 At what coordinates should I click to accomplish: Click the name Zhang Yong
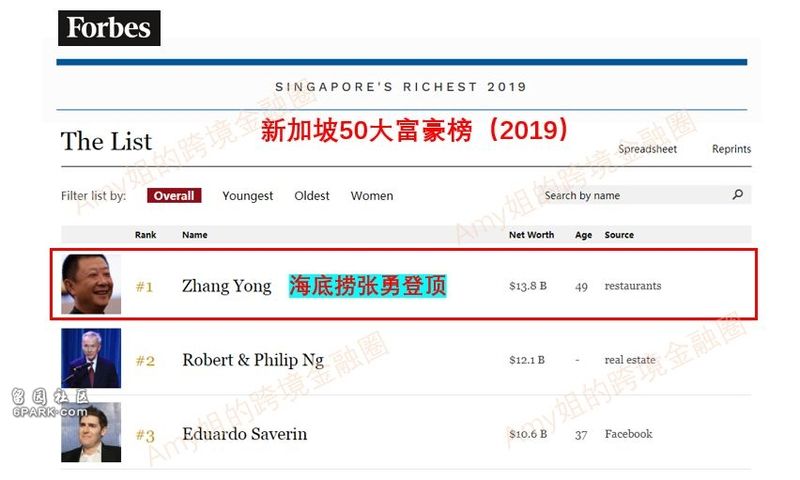pyautogui.click(x=227, y=286)
